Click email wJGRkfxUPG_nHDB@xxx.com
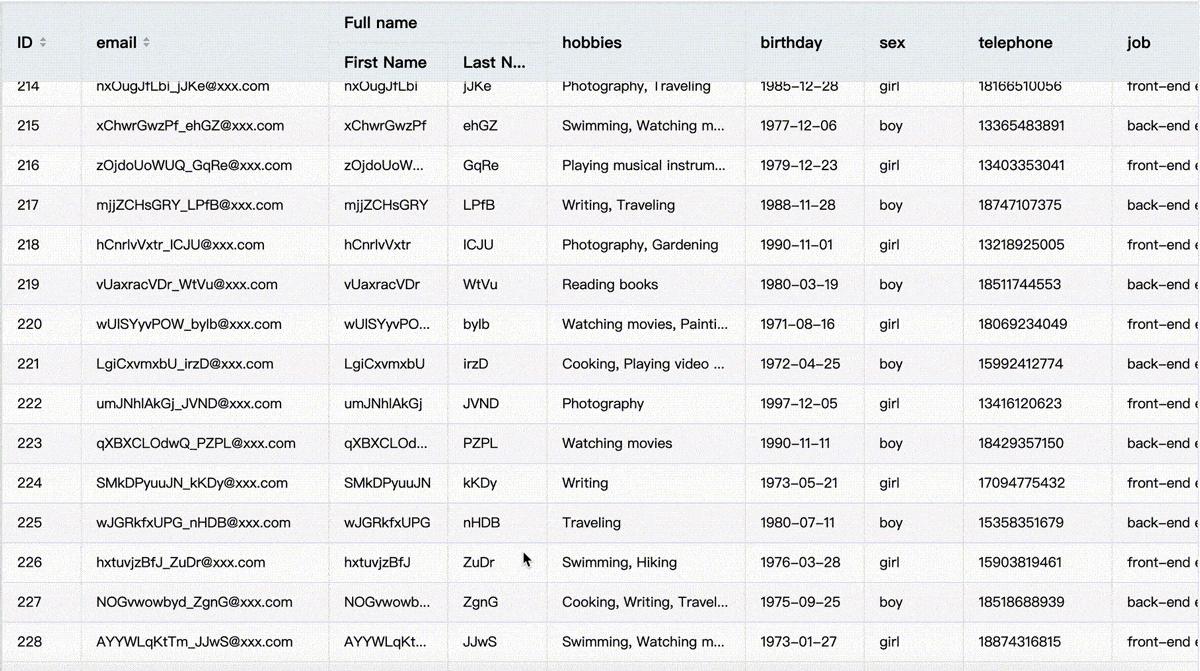Screen dimensions: 1200x671 click(x=193, y=523)
